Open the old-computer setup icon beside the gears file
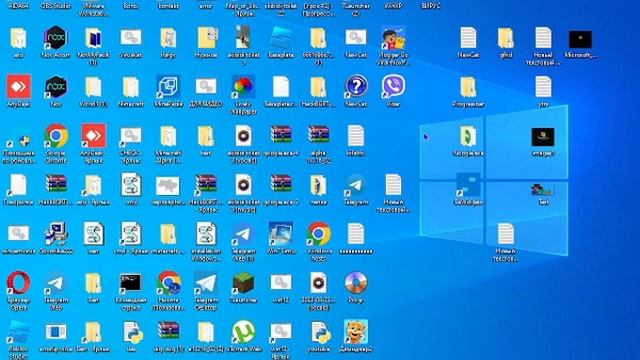Viewport: 640px width, 360px height. 56,233
